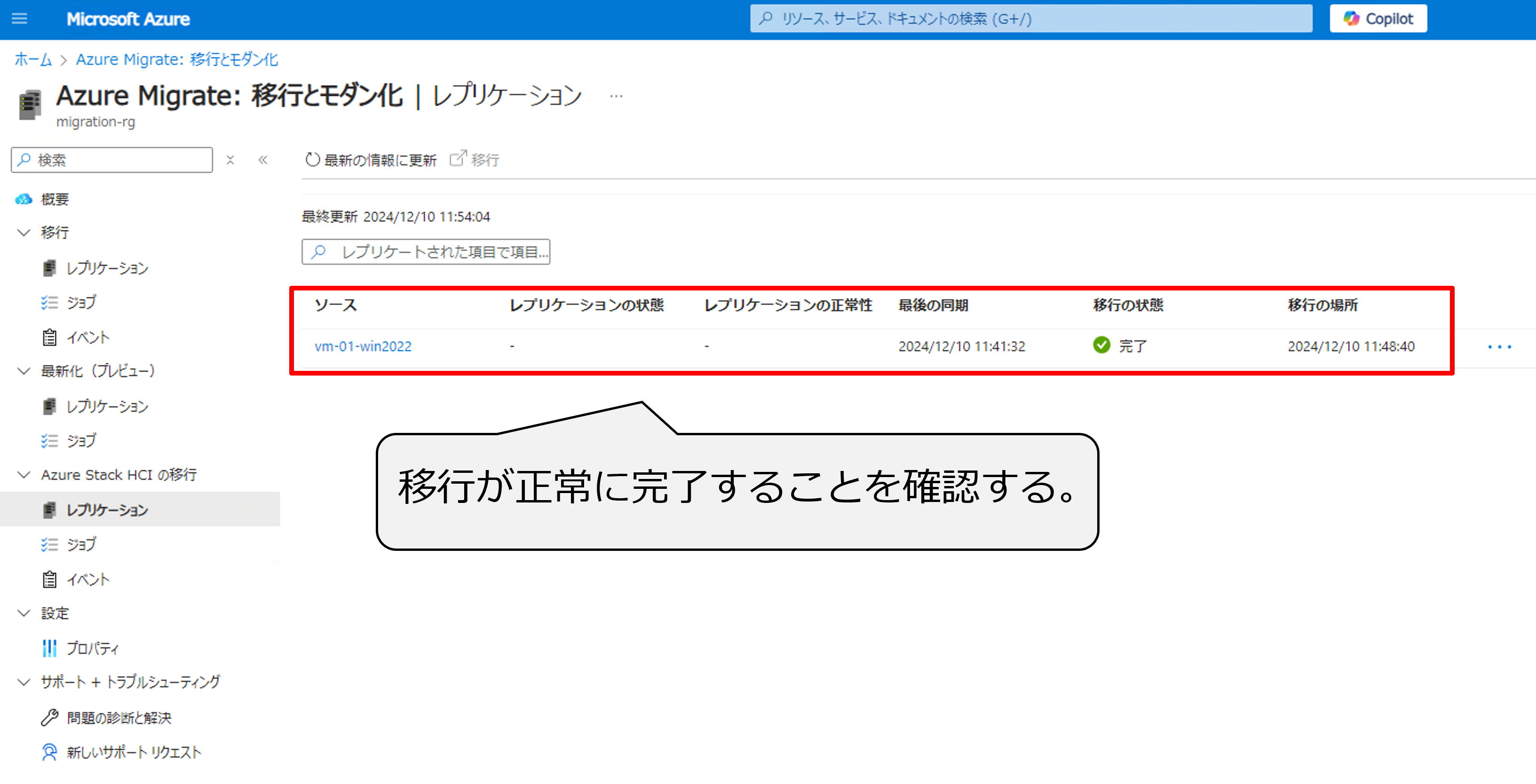The image size is (1536, 784).
Task: Open 問題の診断と解決 wrench item
Action: point(118,718)
